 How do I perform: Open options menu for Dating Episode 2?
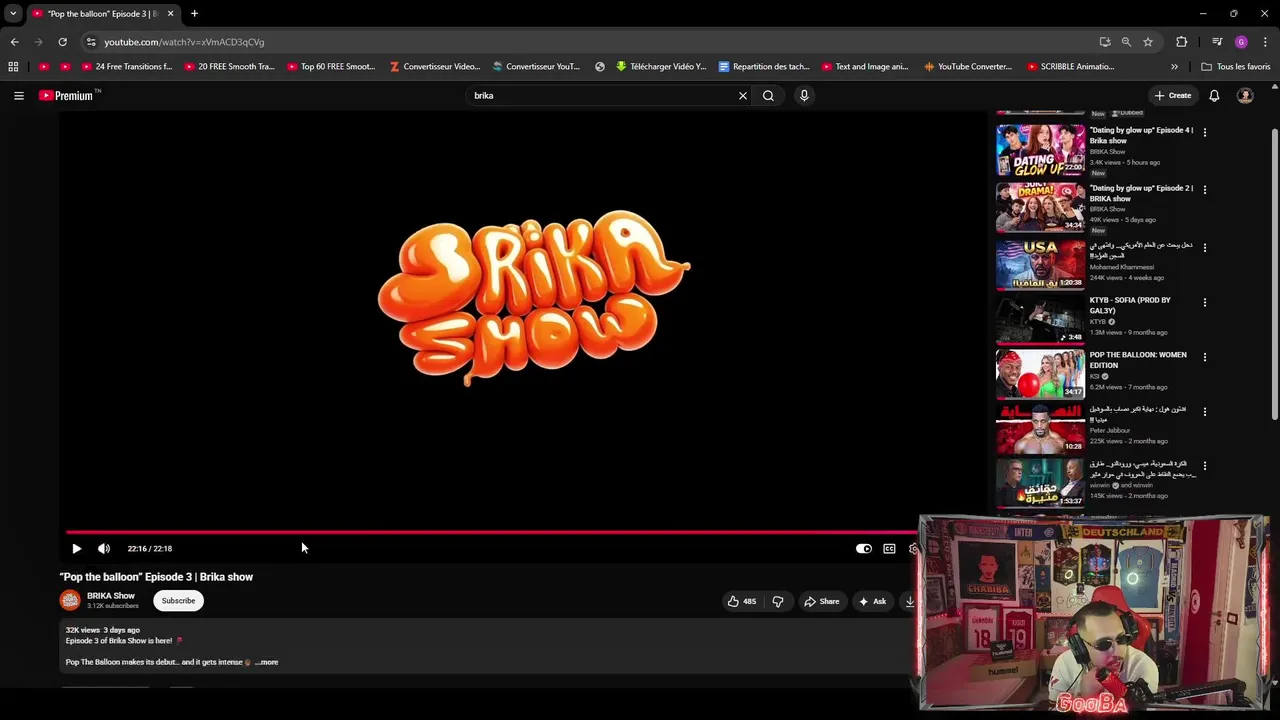(1204, 189)
